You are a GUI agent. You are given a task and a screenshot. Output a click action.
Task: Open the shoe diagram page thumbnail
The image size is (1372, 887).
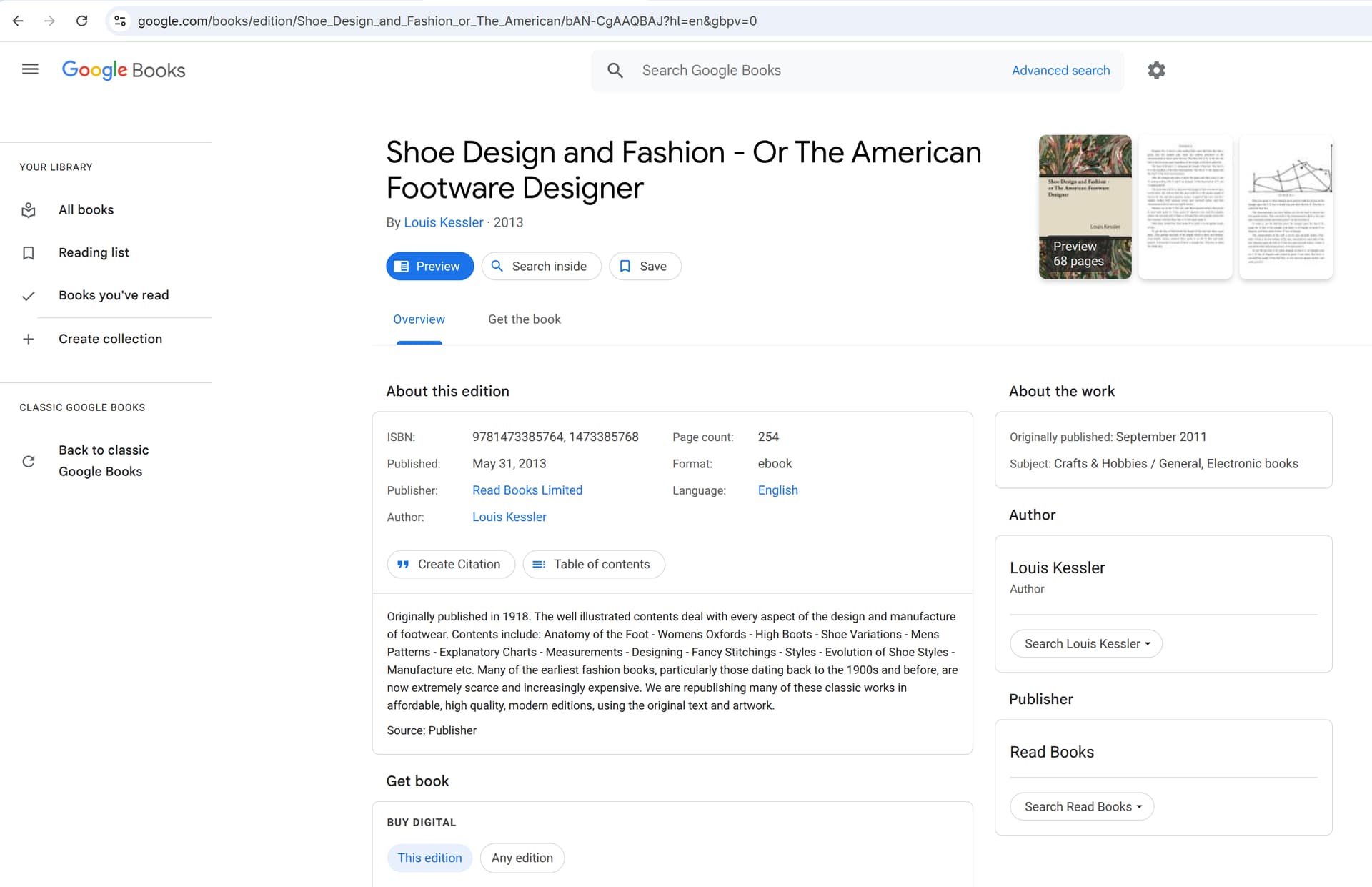(1286, 207)
